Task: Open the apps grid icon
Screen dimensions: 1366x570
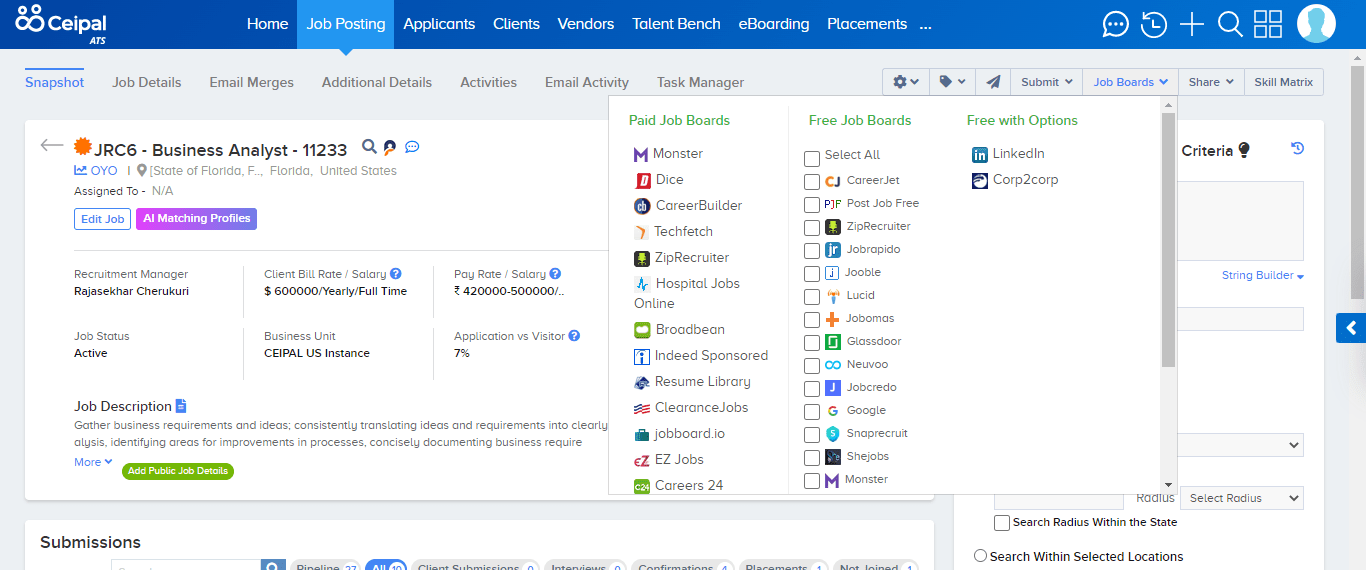Action: (x=1268, y=24)
